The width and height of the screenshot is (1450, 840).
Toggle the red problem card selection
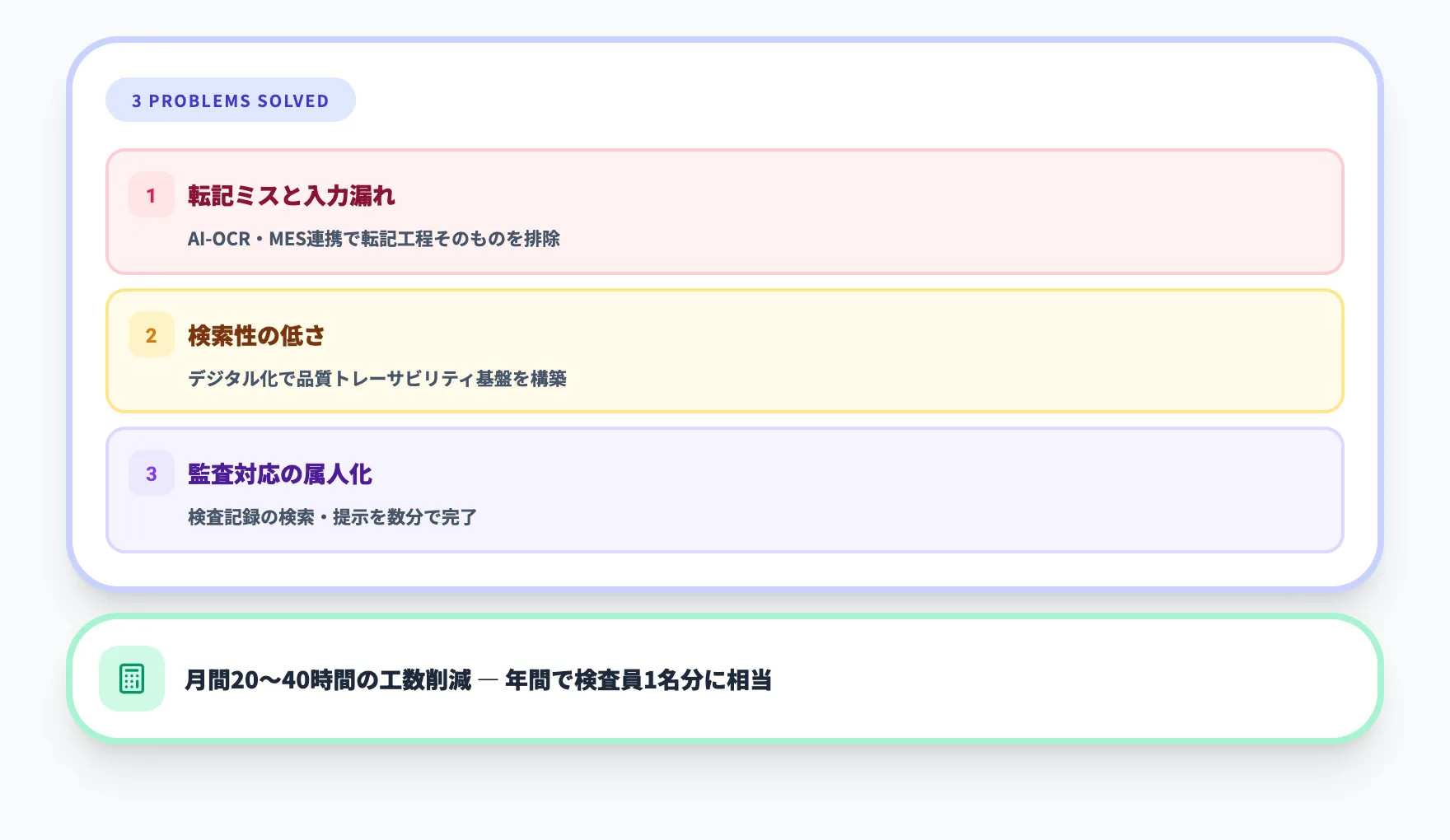click(725, 212)
